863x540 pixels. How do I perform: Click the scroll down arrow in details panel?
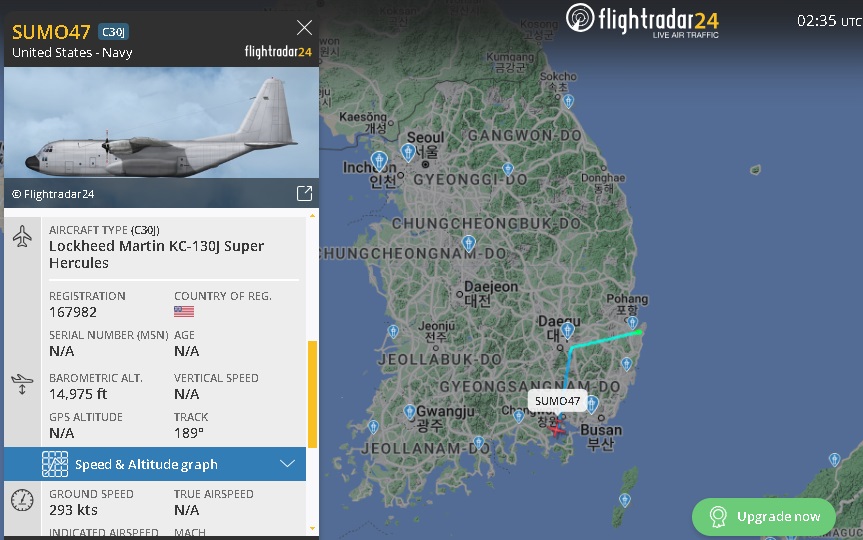312,528
